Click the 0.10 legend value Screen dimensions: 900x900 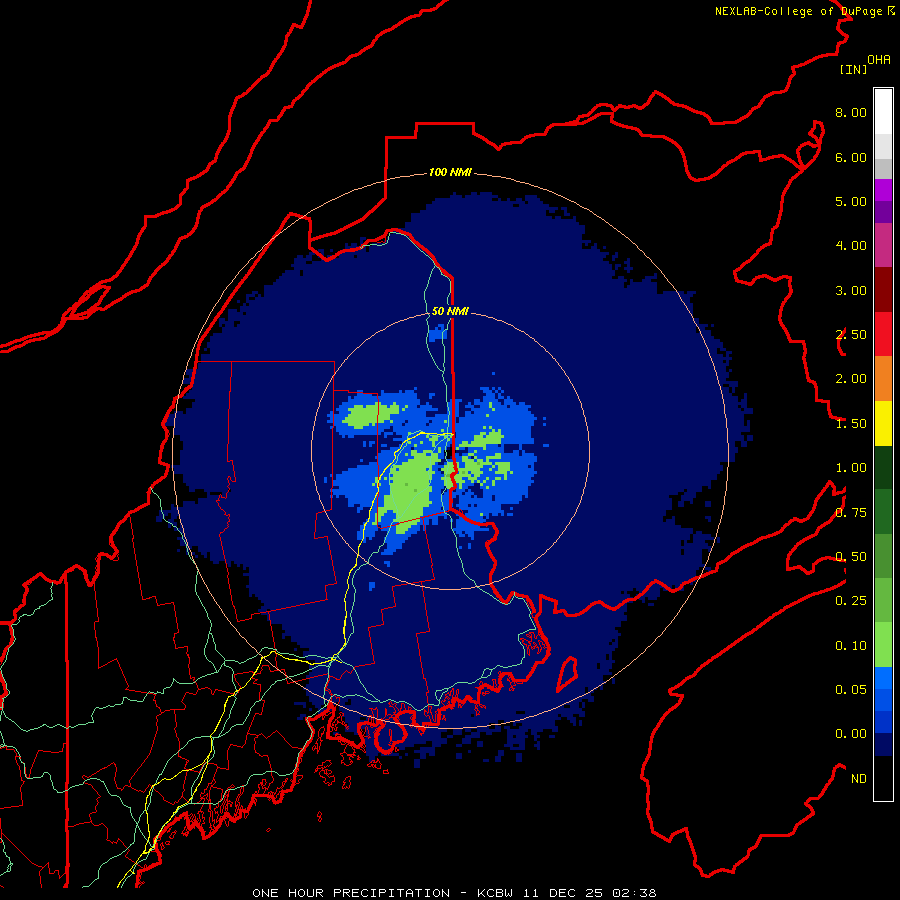(851, 646)
